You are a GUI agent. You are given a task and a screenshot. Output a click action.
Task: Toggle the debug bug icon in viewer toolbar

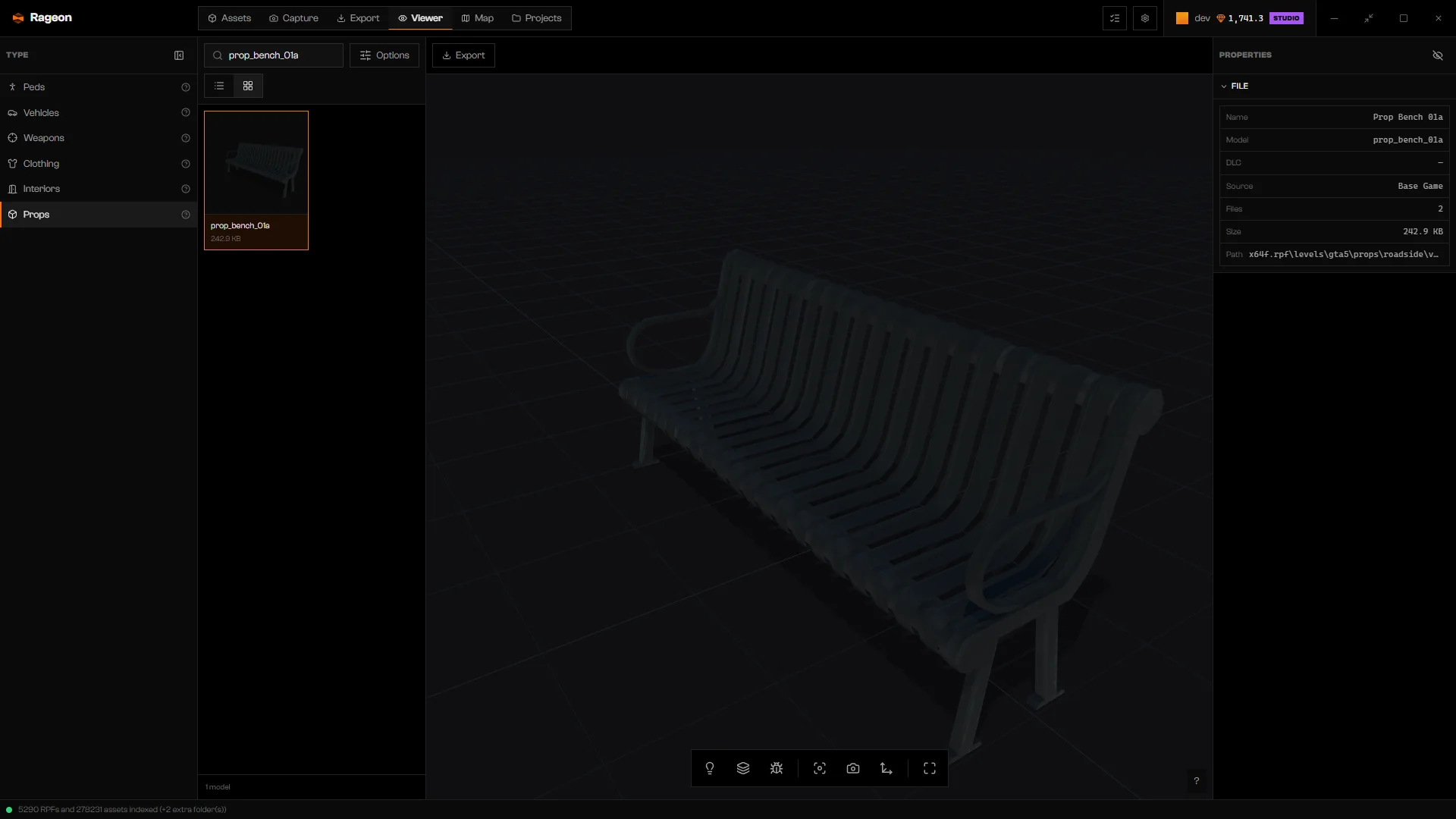[777, 768]
